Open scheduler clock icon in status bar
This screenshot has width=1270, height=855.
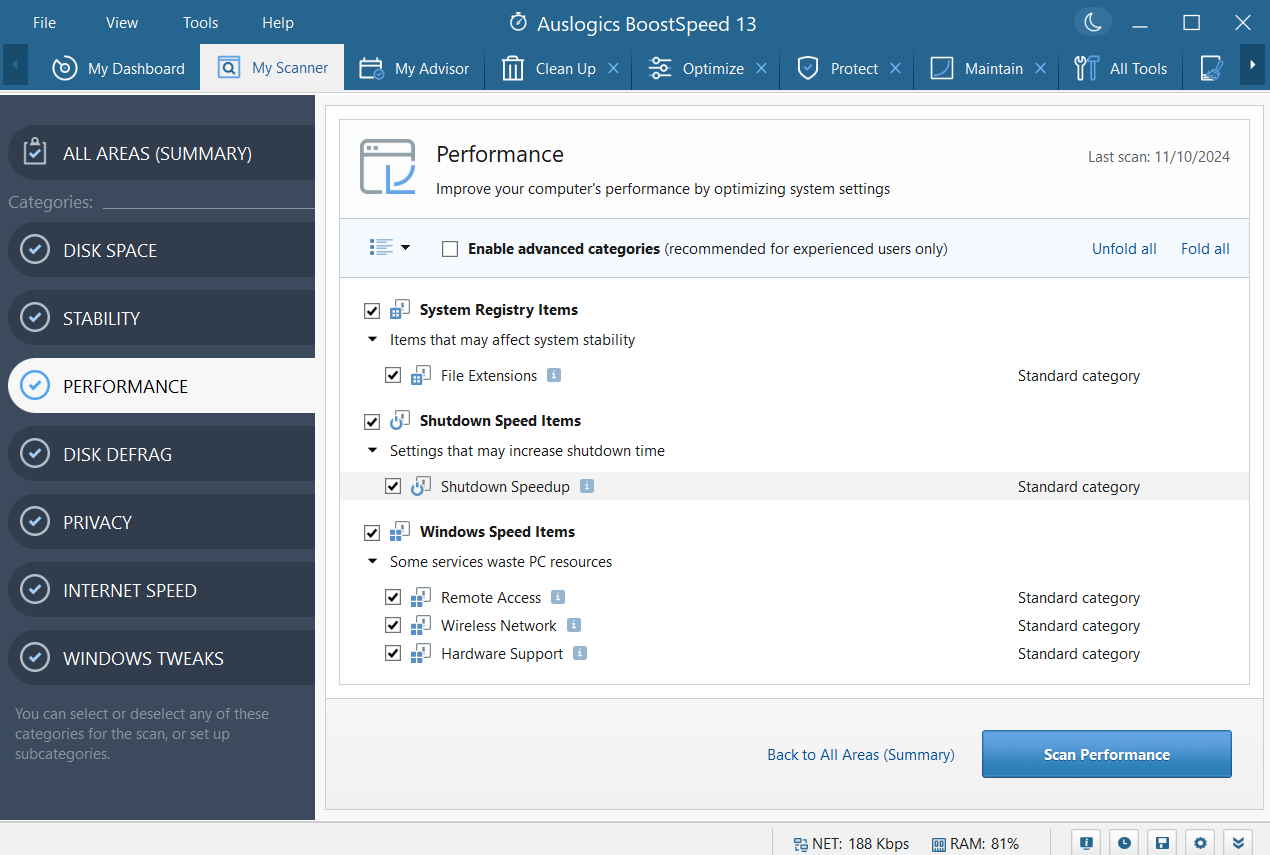coord(1124,842)
